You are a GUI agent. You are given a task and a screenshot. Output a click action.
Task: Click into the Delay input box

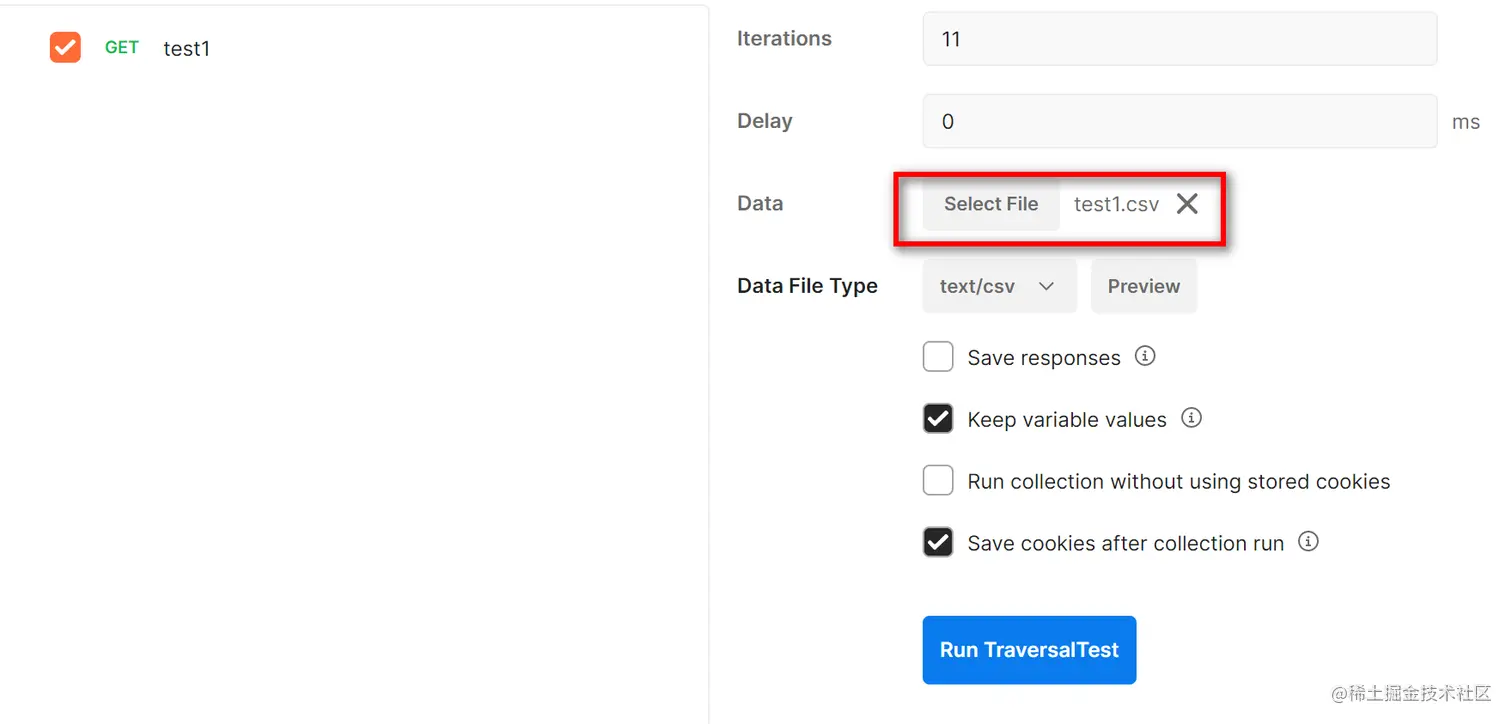(x=1179, y=121)
